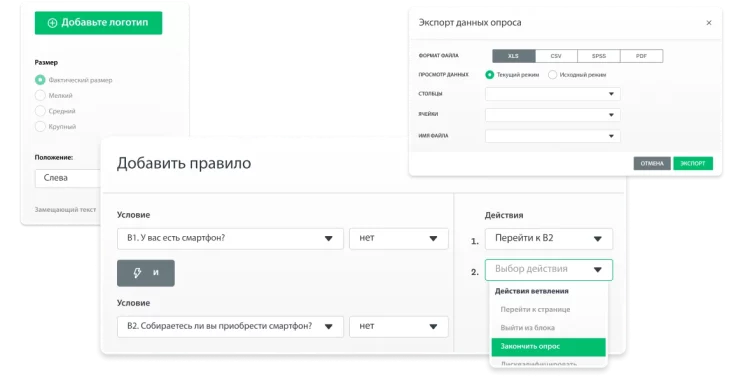The height and width of the screenshot is (378, 750).
Task: Open the Перейти к В2 action dropdown
Action: coord(549,238)
